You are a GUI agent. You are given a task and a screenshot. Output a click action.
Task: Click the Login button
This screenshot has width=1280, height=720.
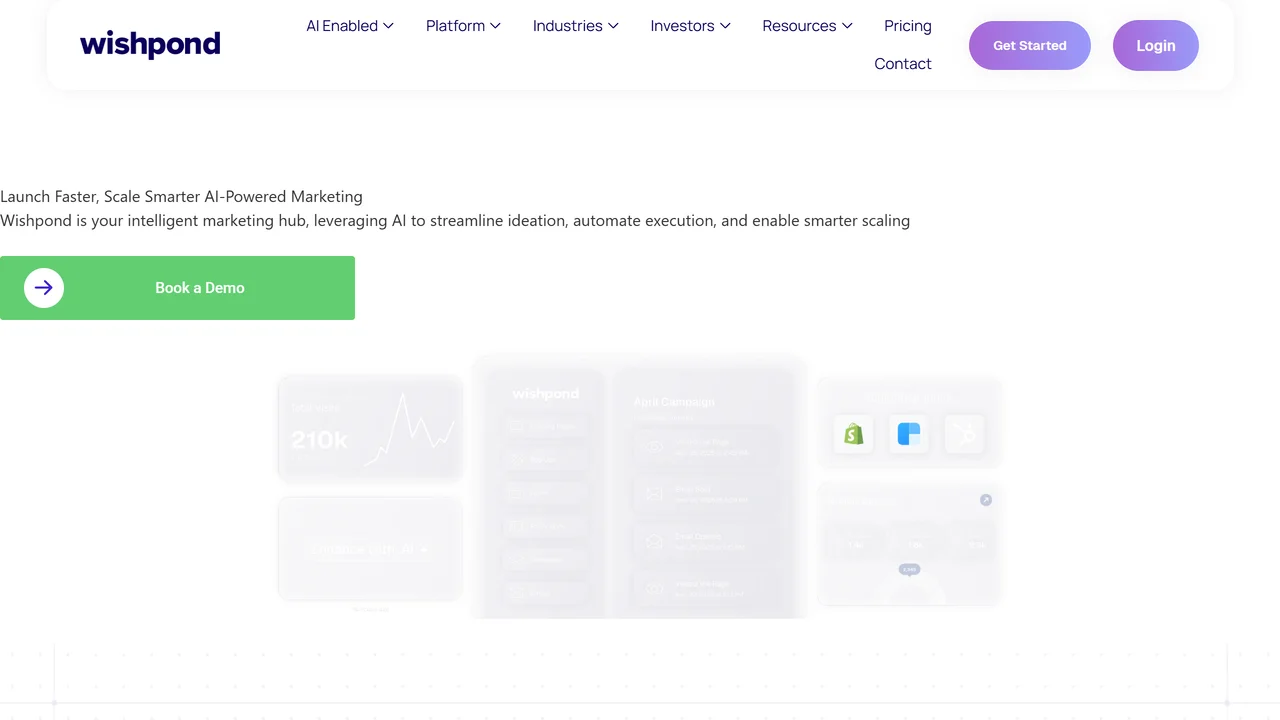(1156, 46)
